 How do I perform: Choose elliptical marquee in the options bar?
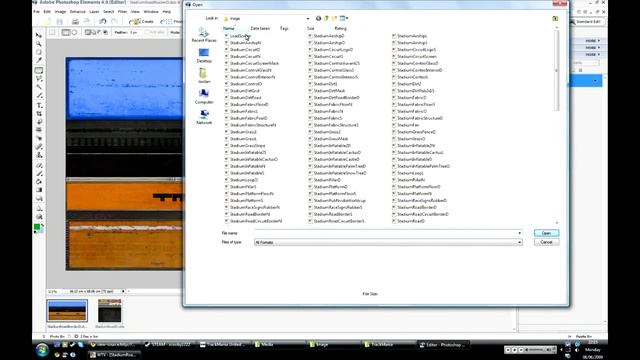[74, 32]
